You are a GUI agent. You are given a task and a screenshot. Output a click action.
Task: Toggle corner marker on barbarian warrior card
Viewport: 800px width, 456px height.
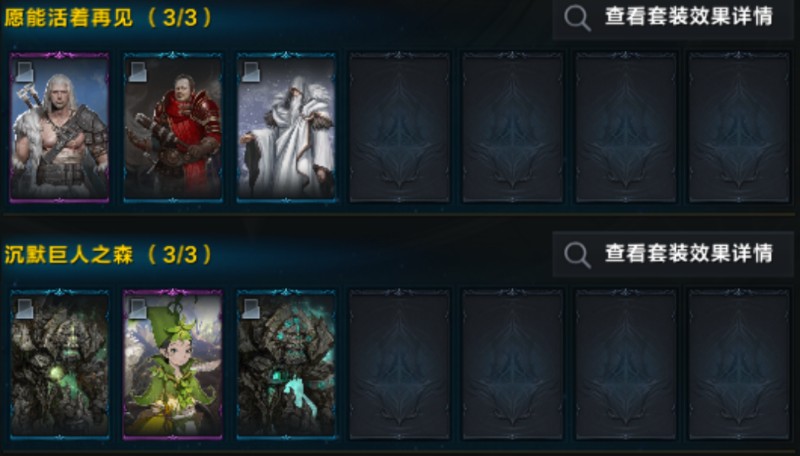pyautogui.click(x=24, y=72)
